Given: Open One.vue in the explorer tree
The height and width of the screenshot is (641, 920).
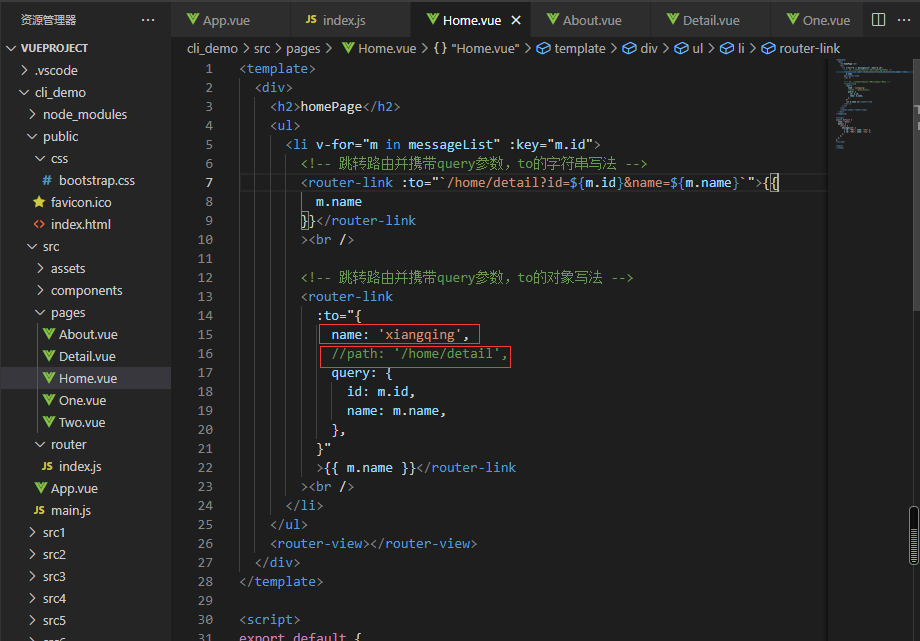Looking at the screenshot, I should 86,400.
